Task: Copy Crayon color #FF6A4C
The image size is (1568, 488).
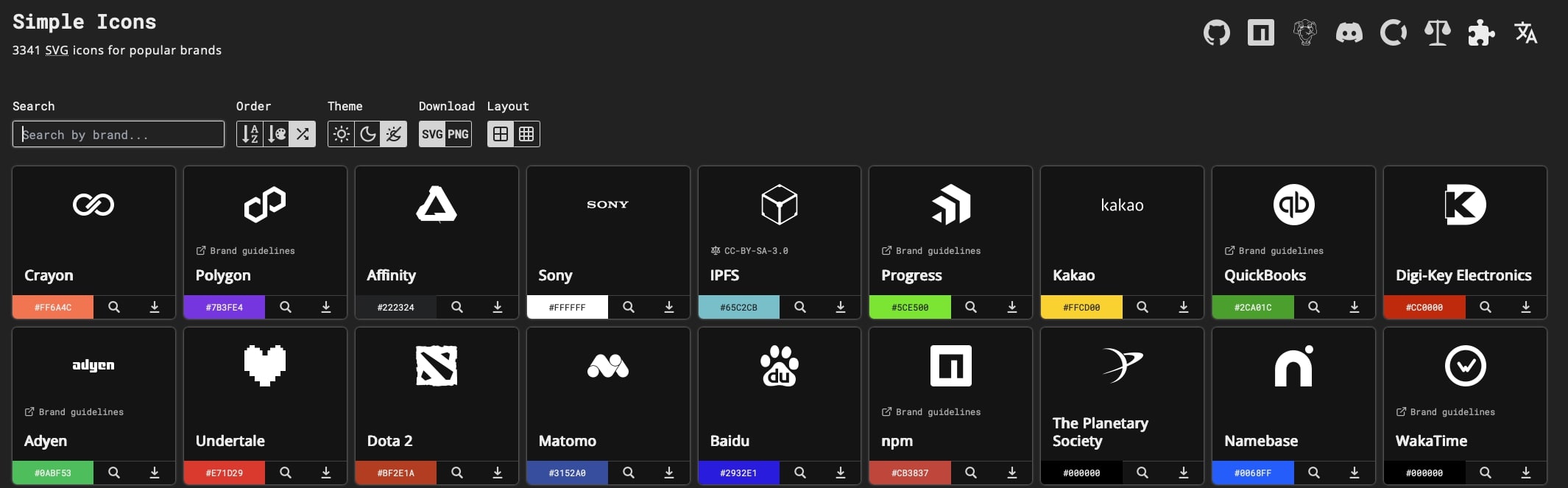Action: point(53,307)
